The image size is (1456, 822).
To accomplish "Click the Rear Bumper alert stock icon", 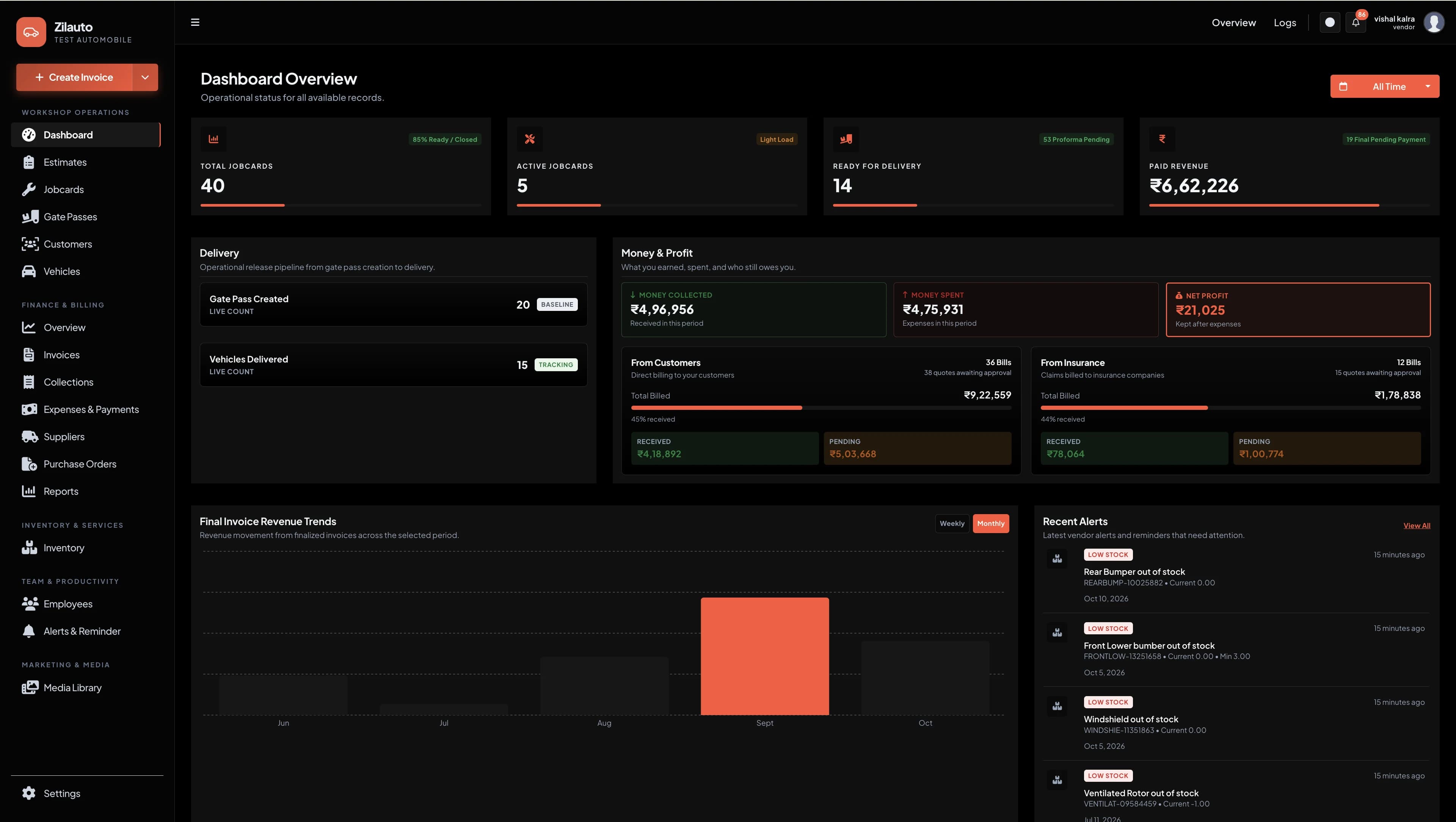I will [x=1057, y=559].
